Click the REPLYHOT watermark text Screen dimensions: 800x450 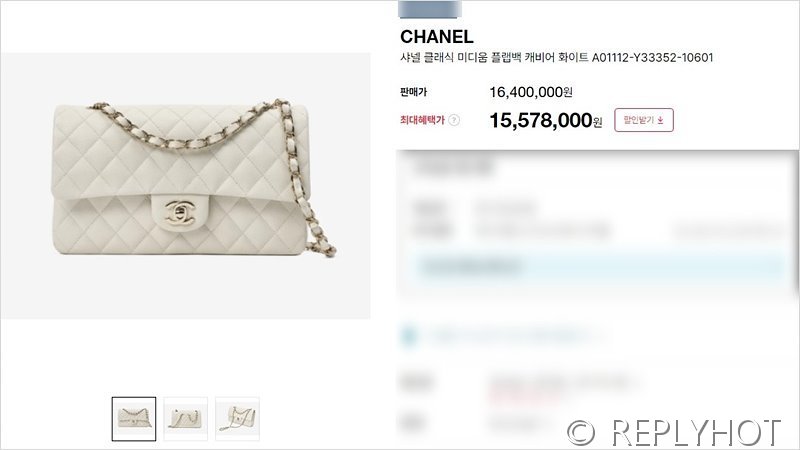pyautogui.click(x=696, y=433)
